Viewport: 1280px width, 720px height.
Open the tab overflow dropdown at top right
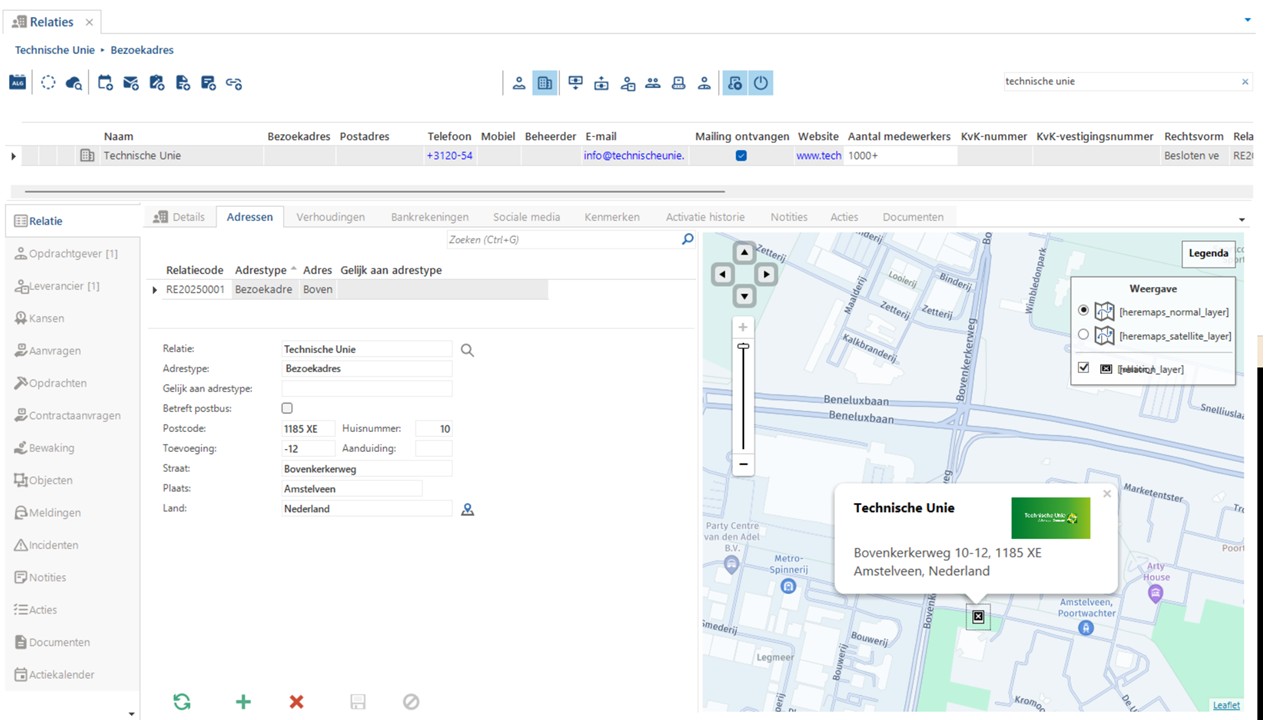[1247, 19]
